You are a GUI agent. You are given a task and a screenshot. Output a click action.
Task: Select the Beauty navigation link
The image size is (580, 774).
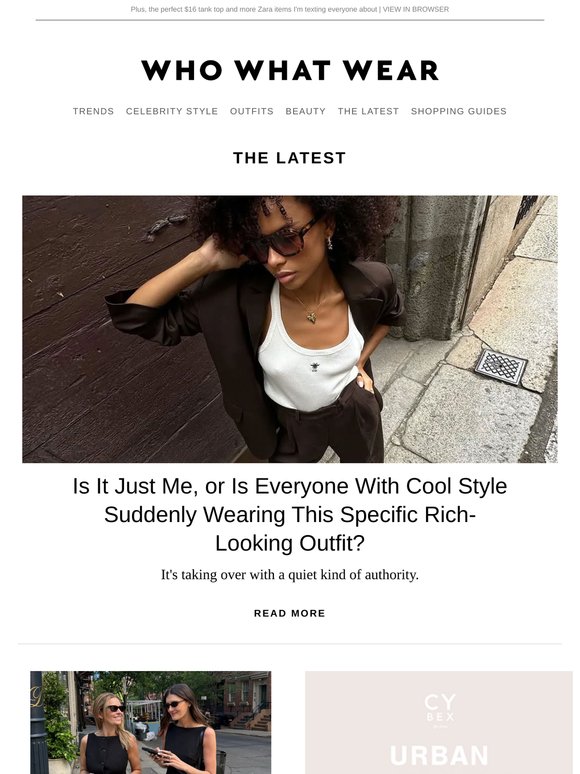(x=306, y=111)
